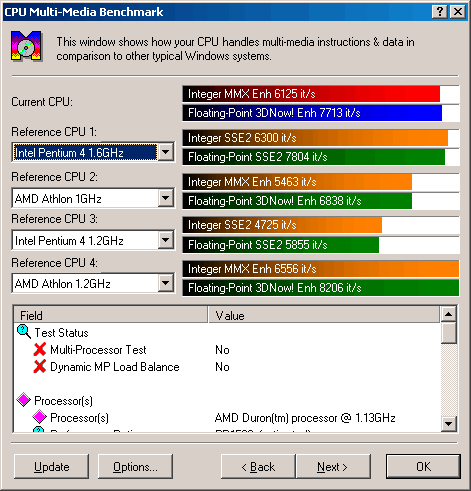The height and width of the screenshot is (491, 471).
Task: Click the results list scroll down arrow
Action: [449, 424]
